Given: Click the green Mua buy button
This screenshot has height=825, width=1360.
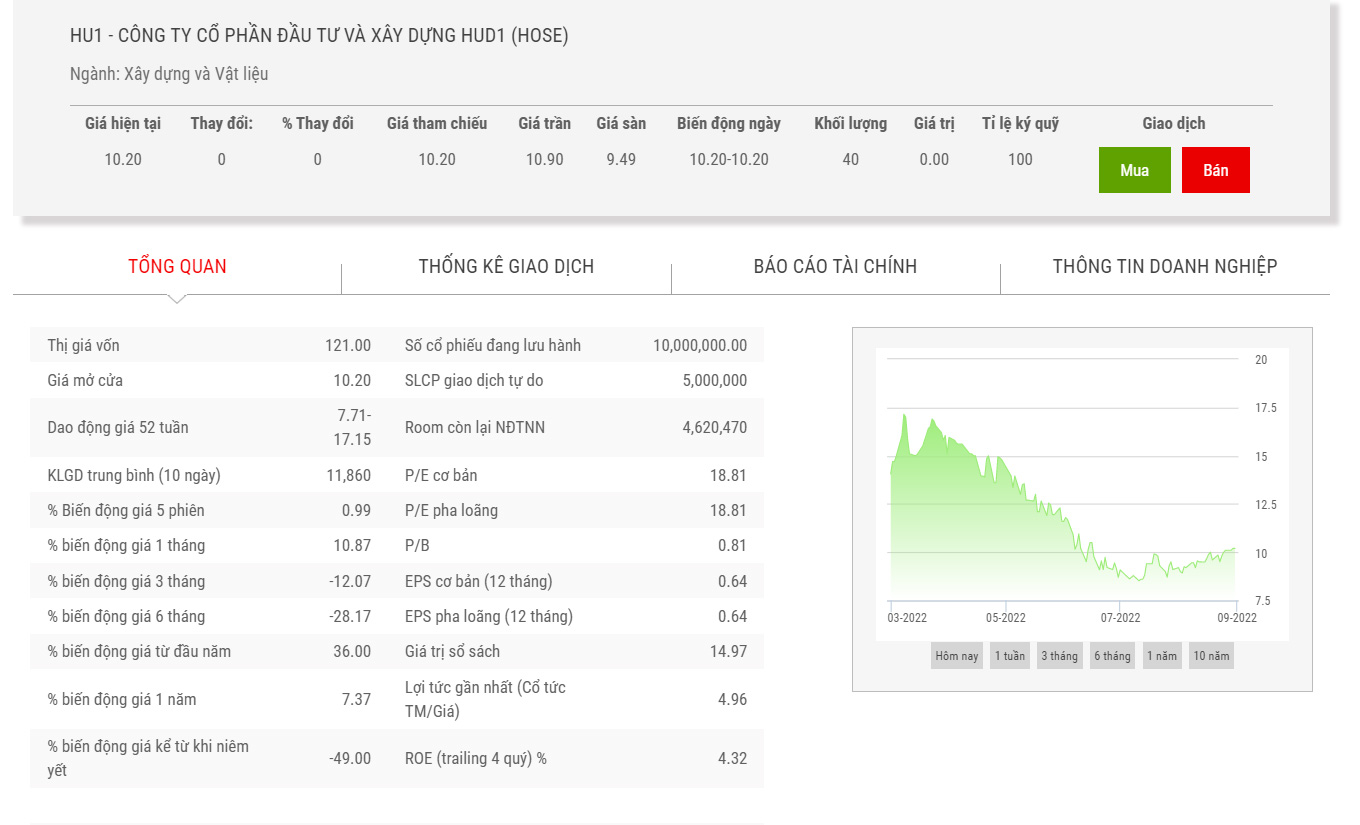Looking at the screenshot, I should (x=1134, y=170).
